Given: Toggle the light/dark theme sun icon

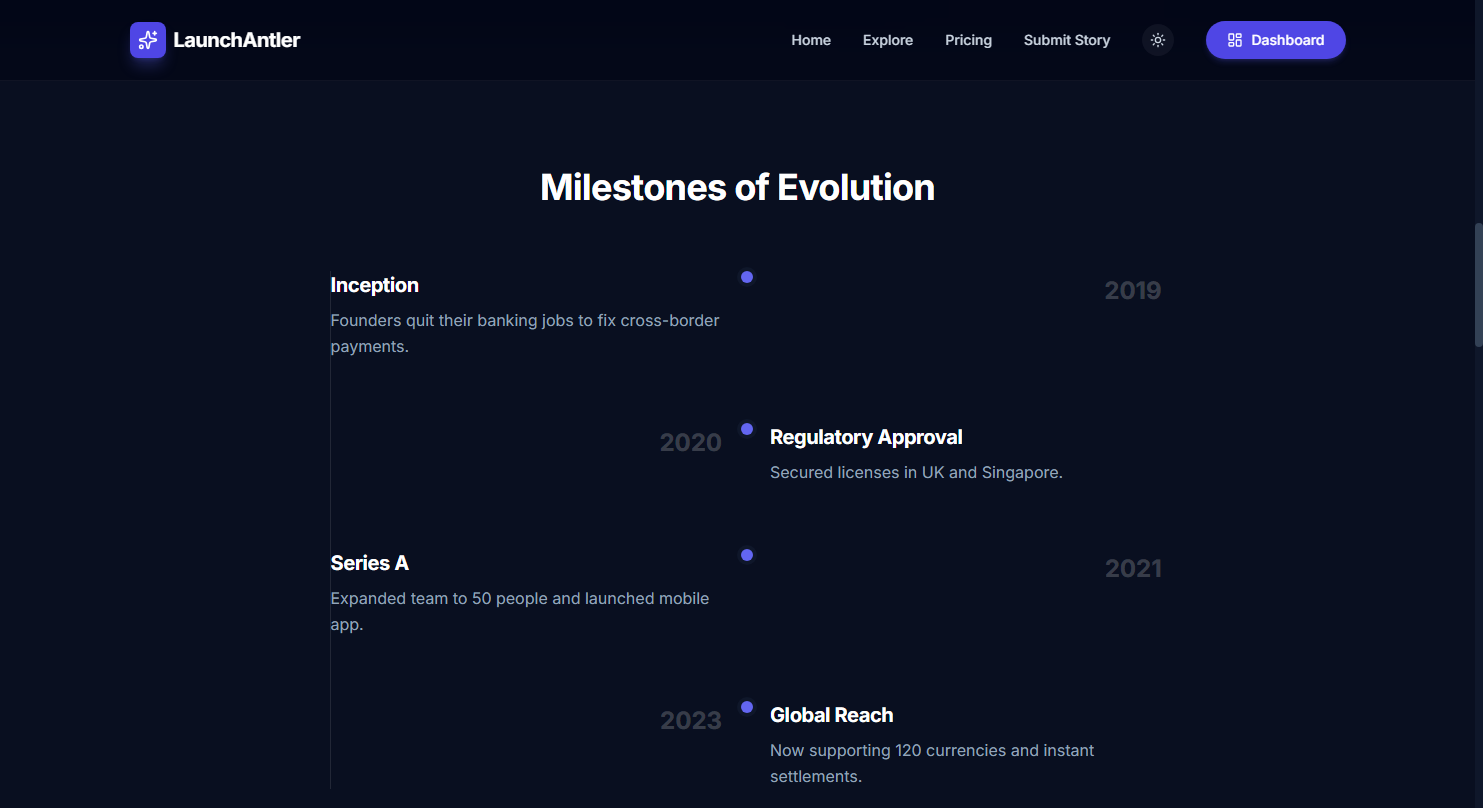Looking at the screenshot, I should point(1158,40).
